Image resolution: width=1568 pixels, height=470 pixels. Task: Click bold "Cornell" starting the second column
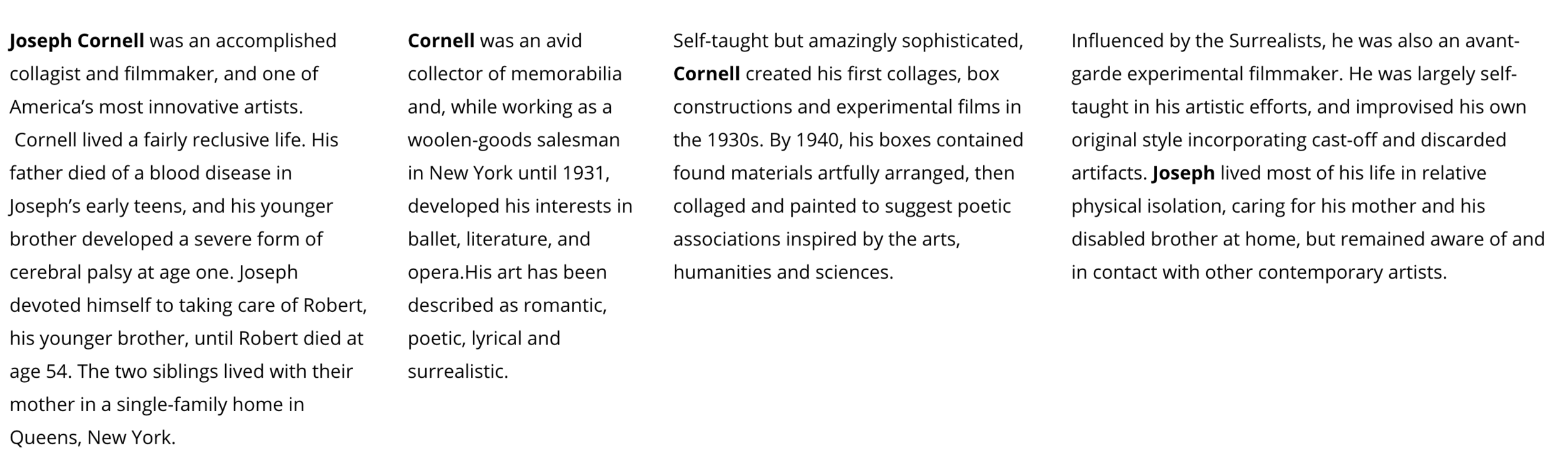click(441, 41)
